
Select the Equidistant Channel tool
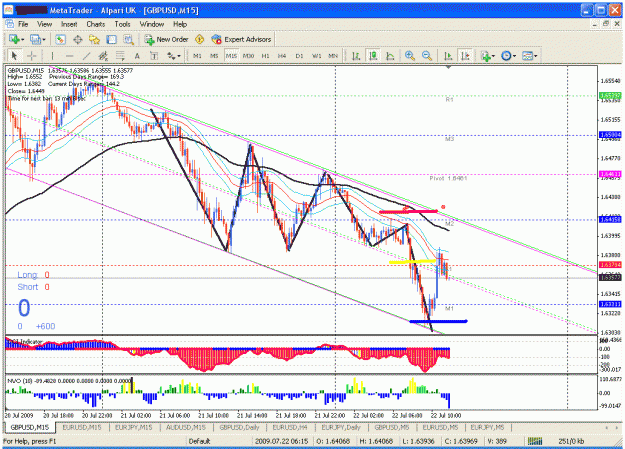(x=103, y=56)
